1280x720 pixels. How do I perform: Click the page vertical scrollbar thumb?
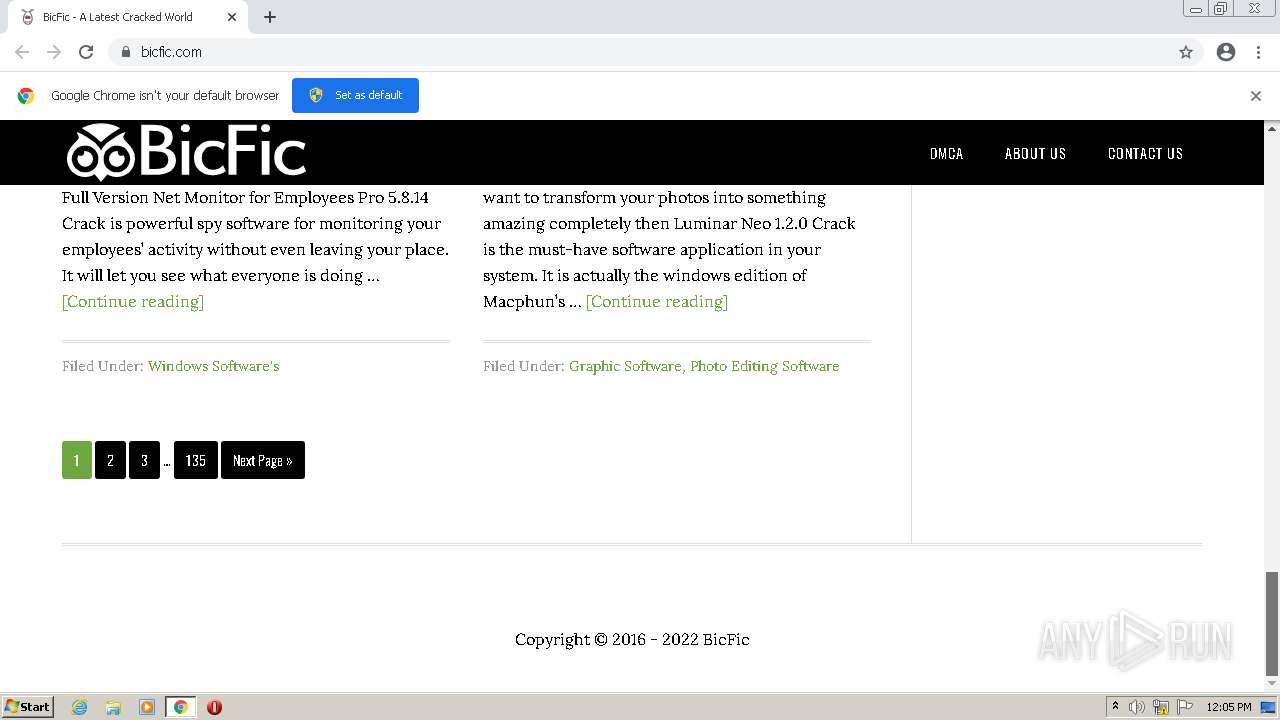coord(1272,624)
